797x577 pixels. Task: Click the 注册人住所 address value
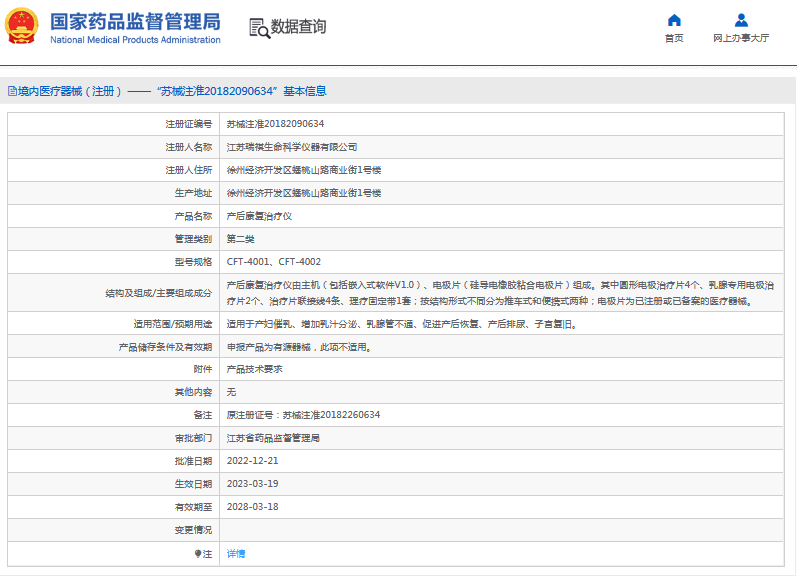[x=304, y=170]
